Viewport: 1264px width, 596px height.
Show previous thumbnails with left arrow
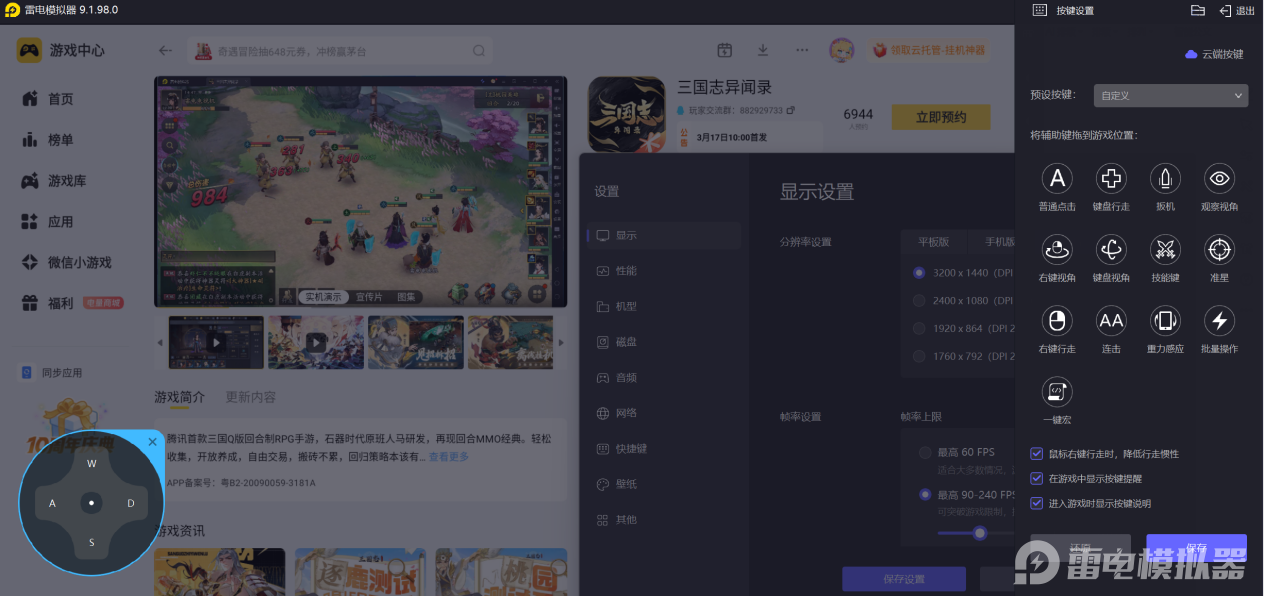point(159,343)
